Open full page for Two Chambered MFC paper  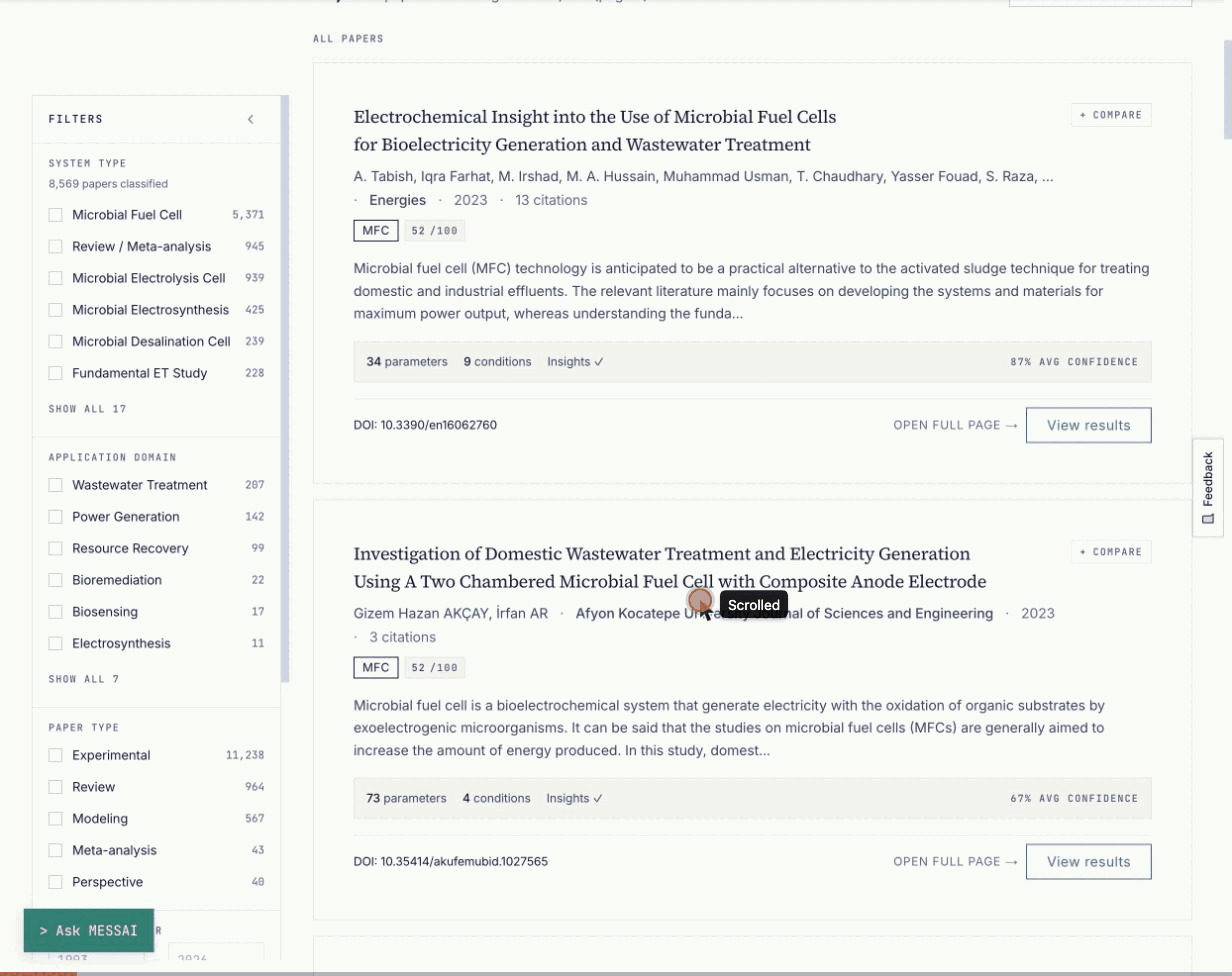click(955, 862)
